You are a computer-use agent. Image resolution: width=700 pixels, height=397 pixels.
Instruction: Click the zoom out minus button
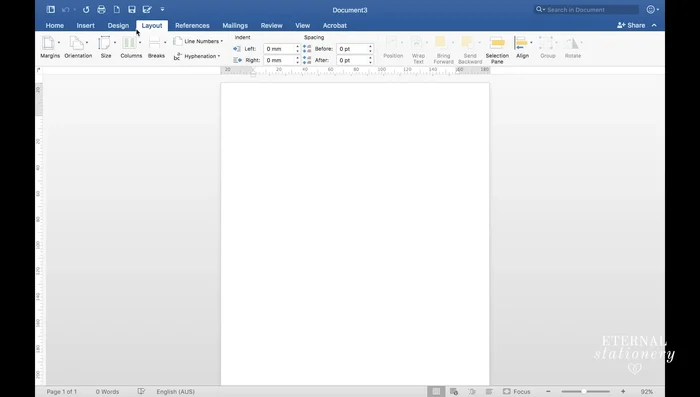548,392
